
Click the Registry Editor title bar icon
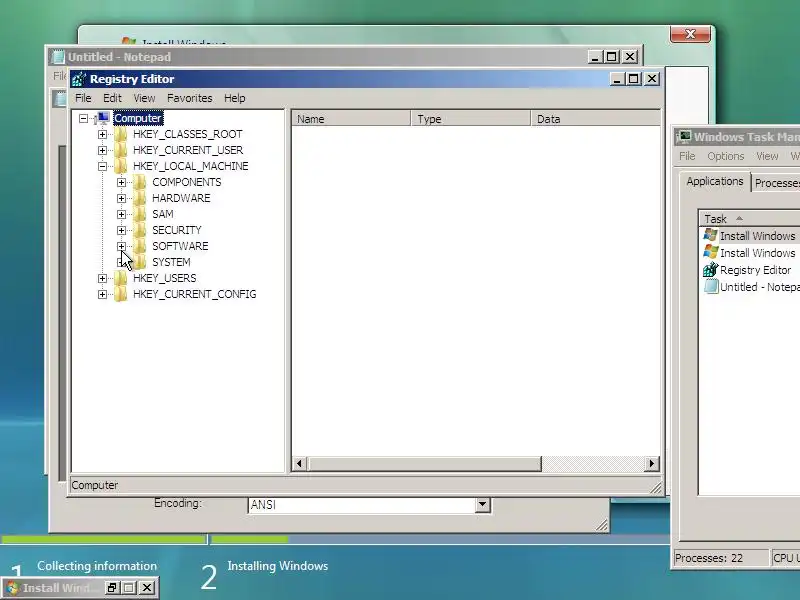coord(79,79)
